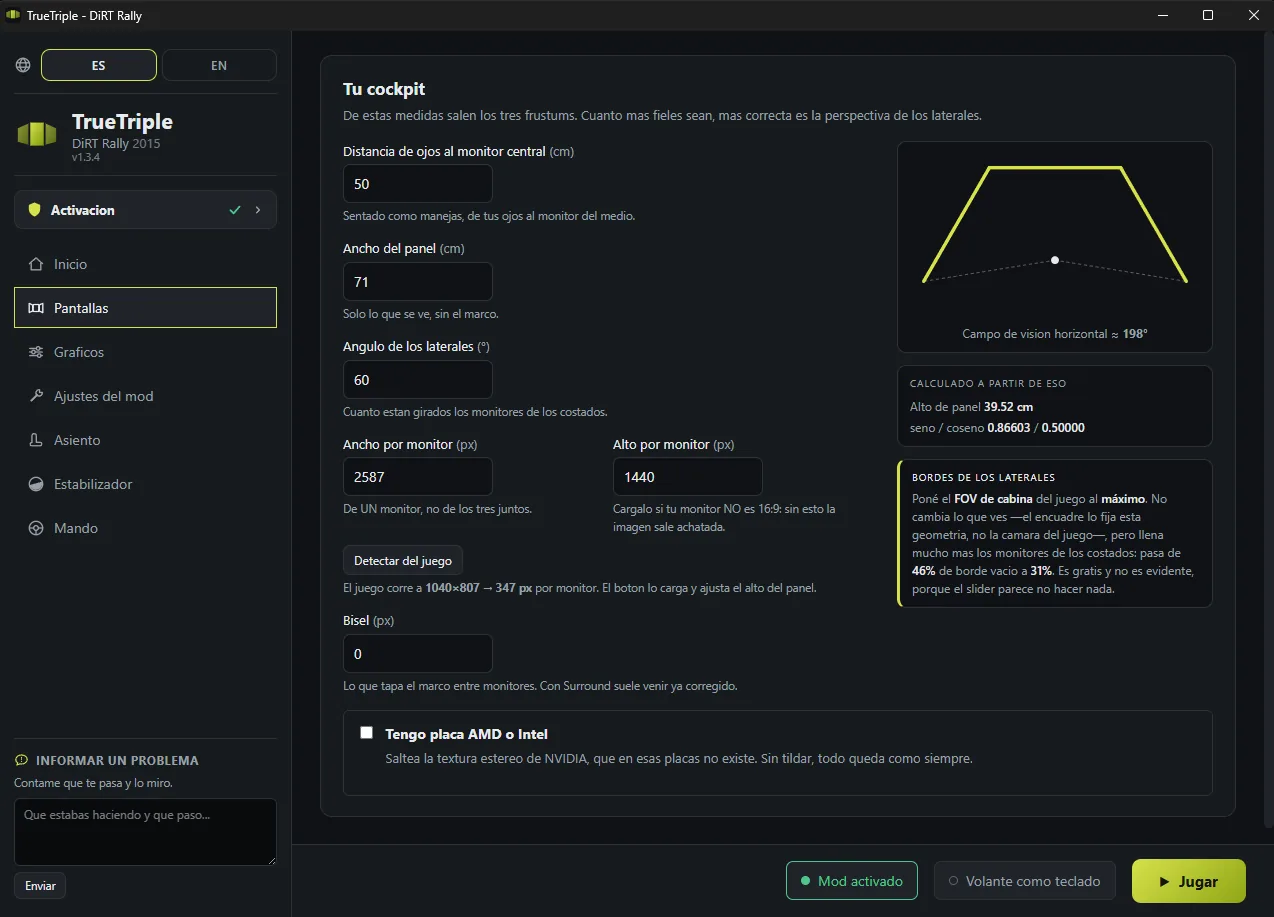
Task: Click the Campo de vision horizontal 198° text
Action: [x=1055, y=334]
